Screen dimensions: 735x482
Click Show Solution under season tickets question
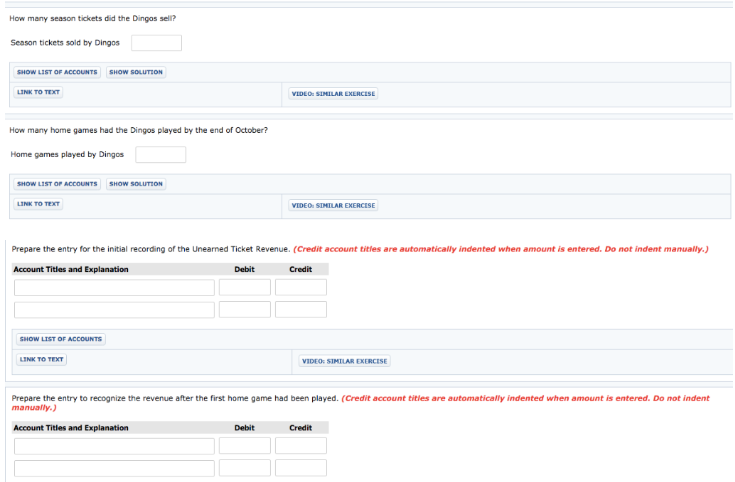[x=136, y=72]
